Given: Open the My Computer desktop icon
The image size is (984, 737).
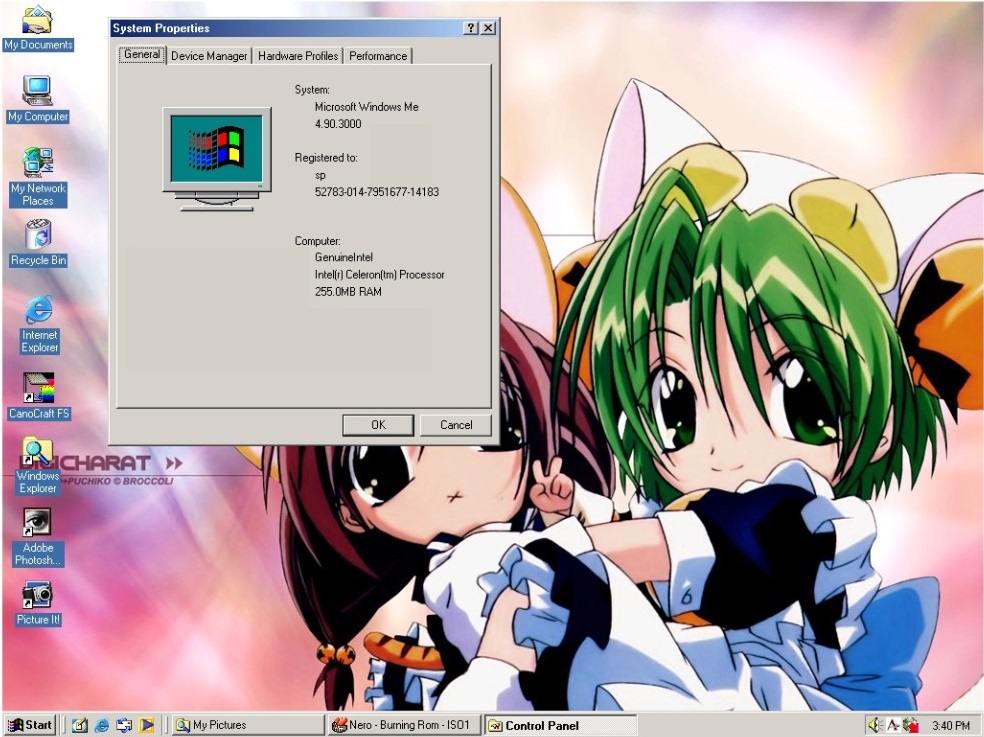Looking at the screenshot, I should tap(38, 99).
